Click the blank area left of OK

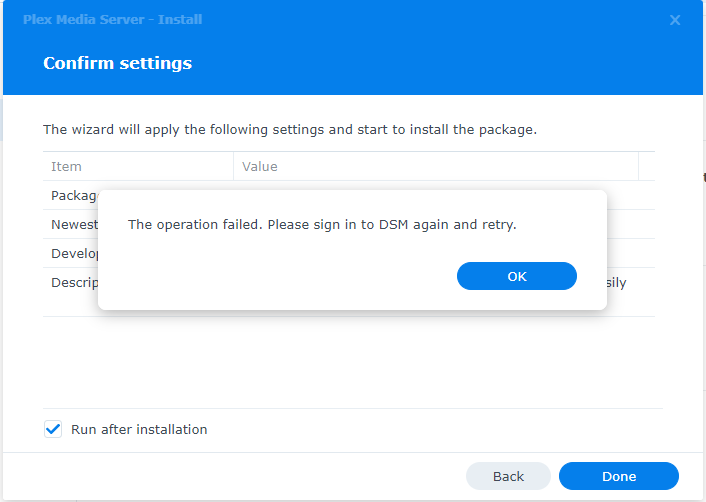pos(280,276)
